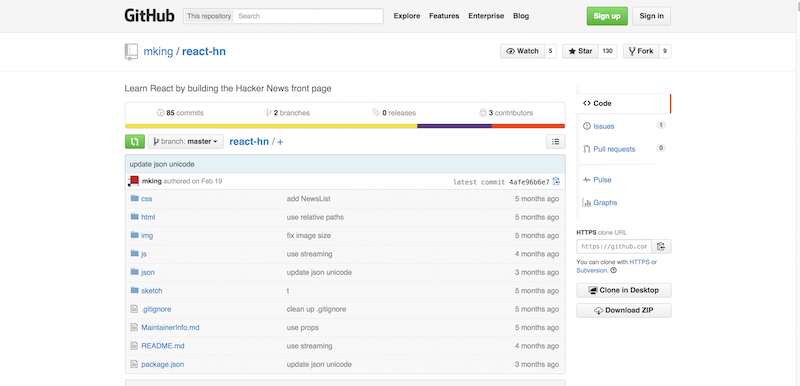Click Download ZIP button
Screen dimensions: 800x386
[x=624, y=310]
